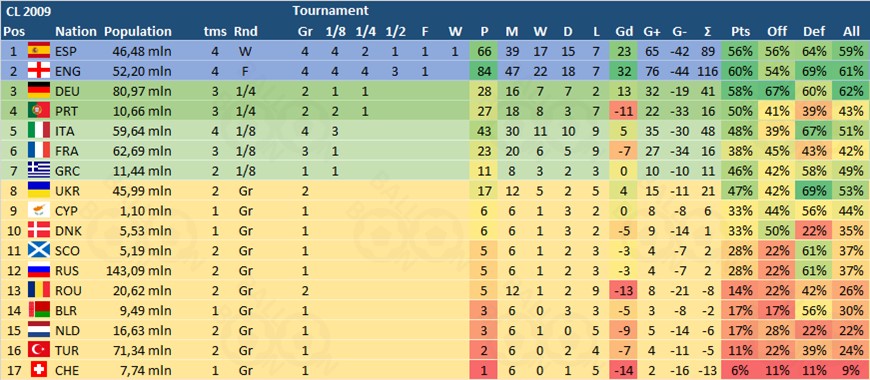Select the Population column header
This screenshot has width=870, height=380.
coord(138,32)
